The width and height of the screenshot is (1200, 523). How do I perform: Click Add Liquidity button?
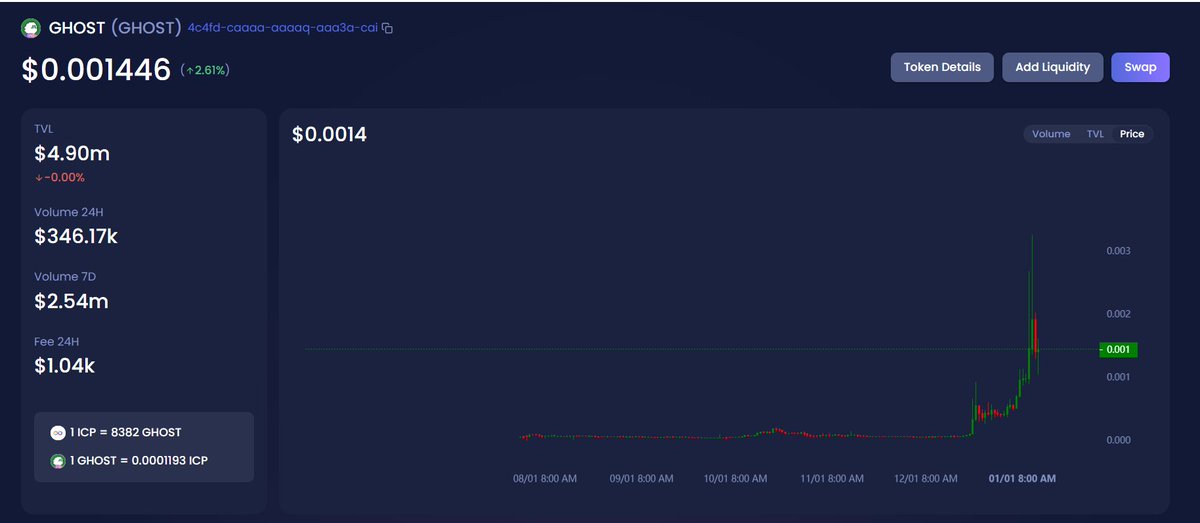(x=1052, y=67)
